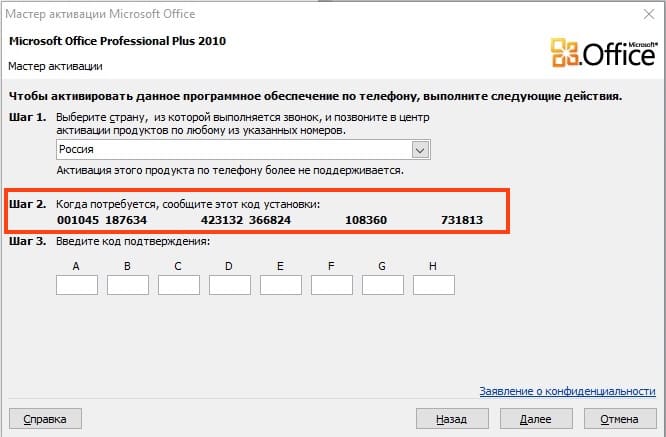The height and width of the screenshot is (437, 666).
Task: Open Заявление о конфиденциальности link
Action: click(x=567, y=391)
